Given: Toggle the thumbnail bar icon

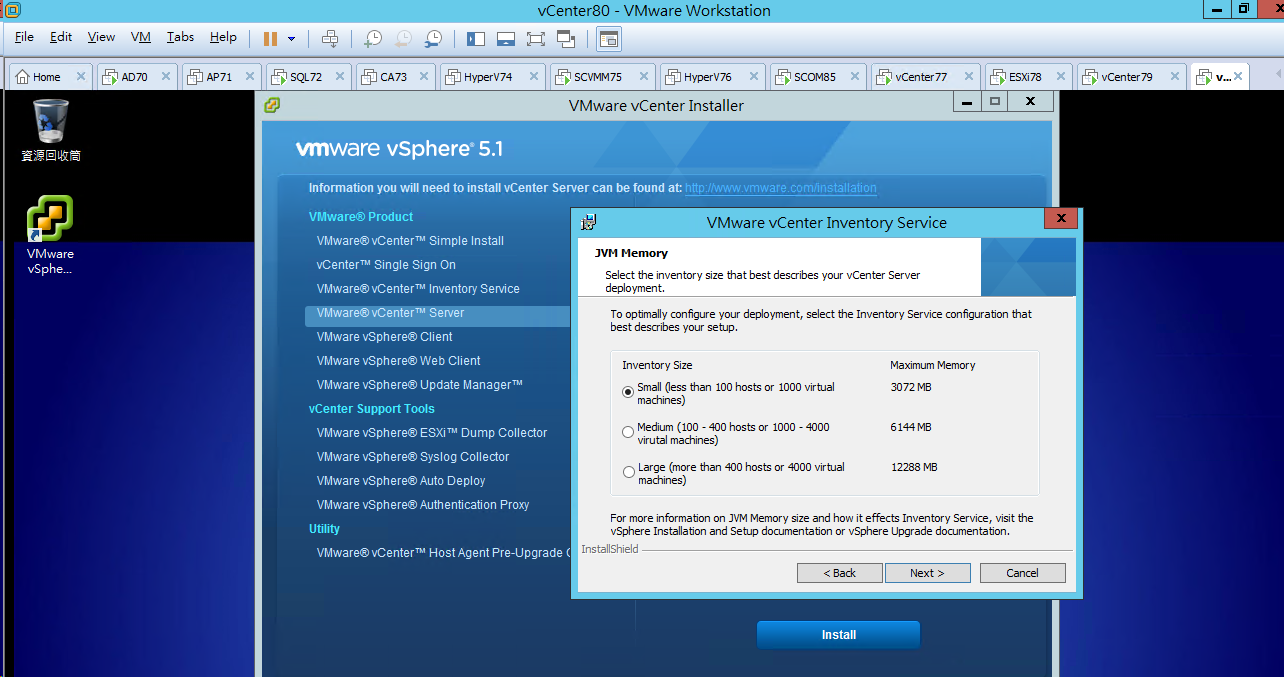Looking at the screenshot, I should tap(506, 39).
